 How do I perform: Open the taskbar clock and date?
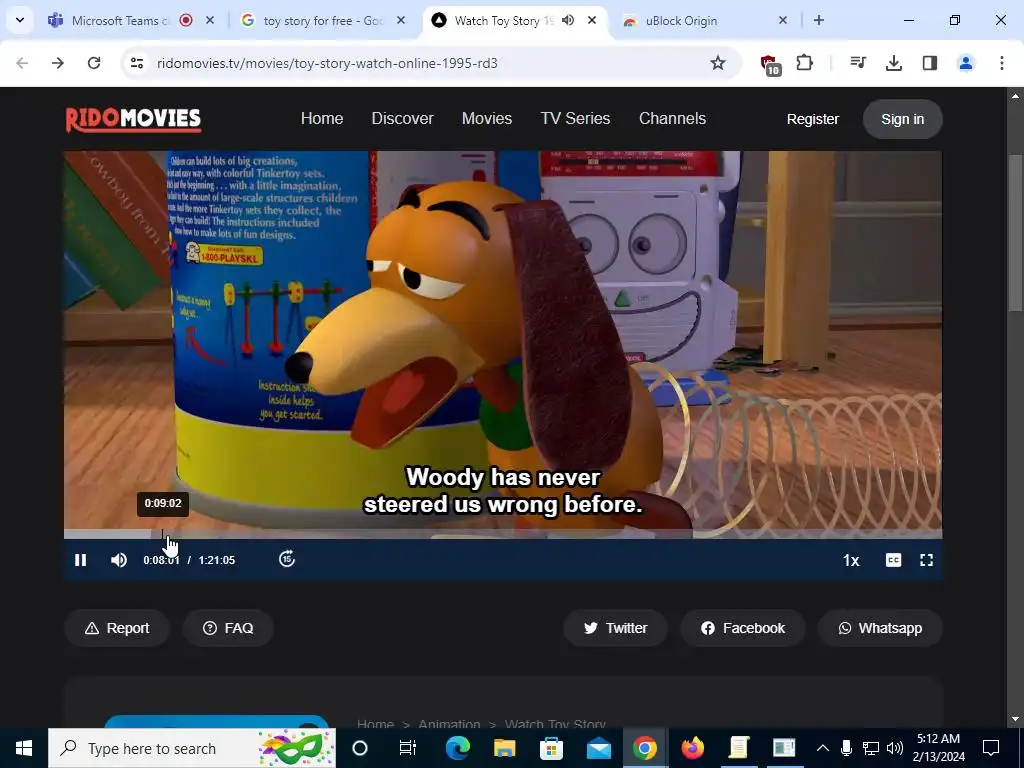(x=938, y=748)
